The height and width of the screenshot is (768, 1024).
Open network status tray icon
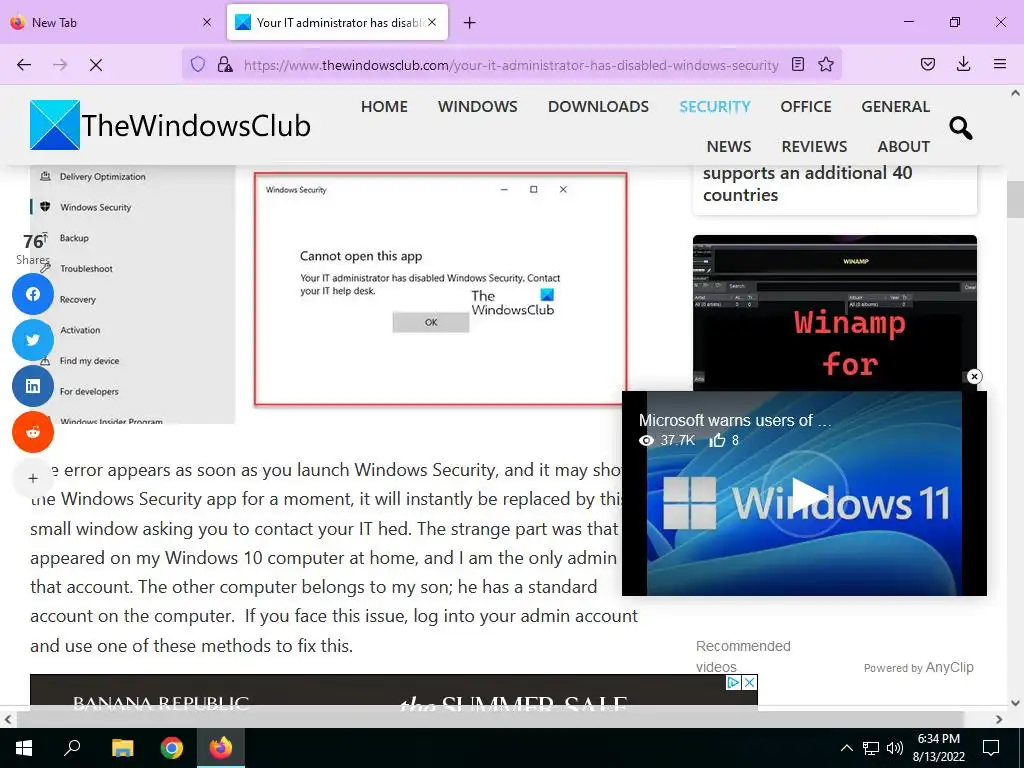pyautogui.click(x=871, y=748)
